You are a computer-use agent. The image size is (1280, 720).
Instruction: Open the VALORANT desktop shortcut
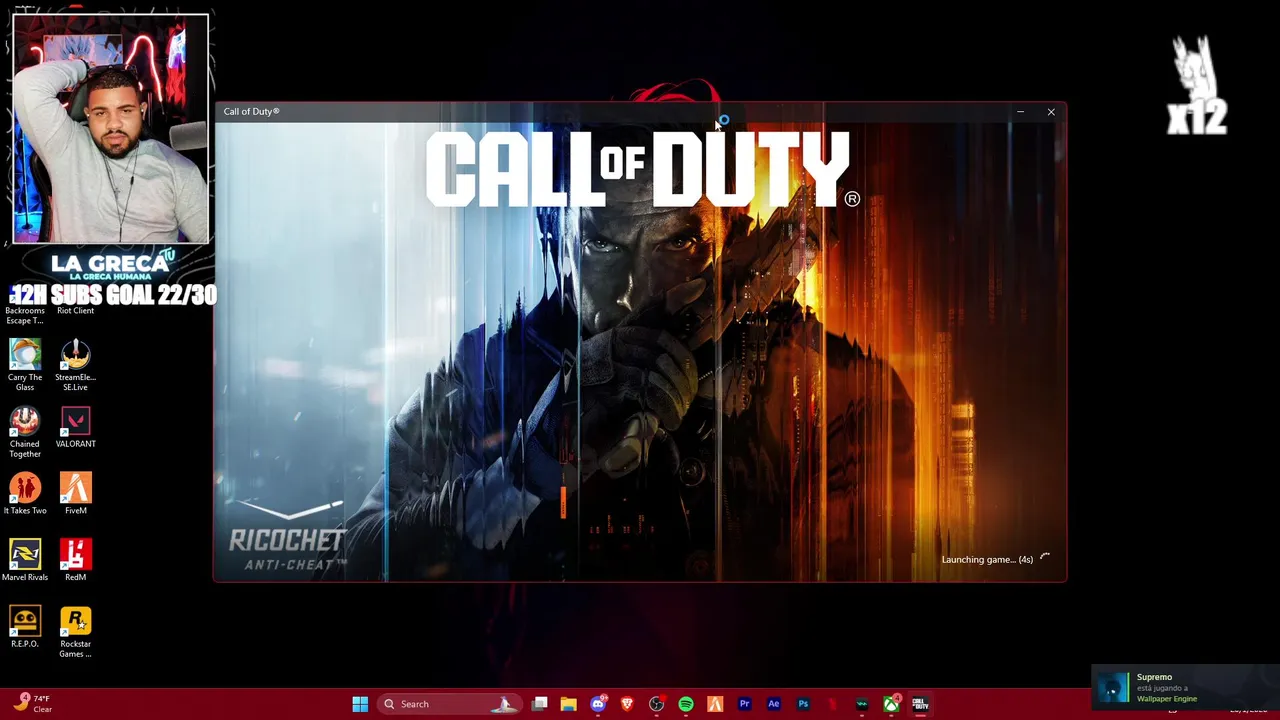click(x=76, y=427)
